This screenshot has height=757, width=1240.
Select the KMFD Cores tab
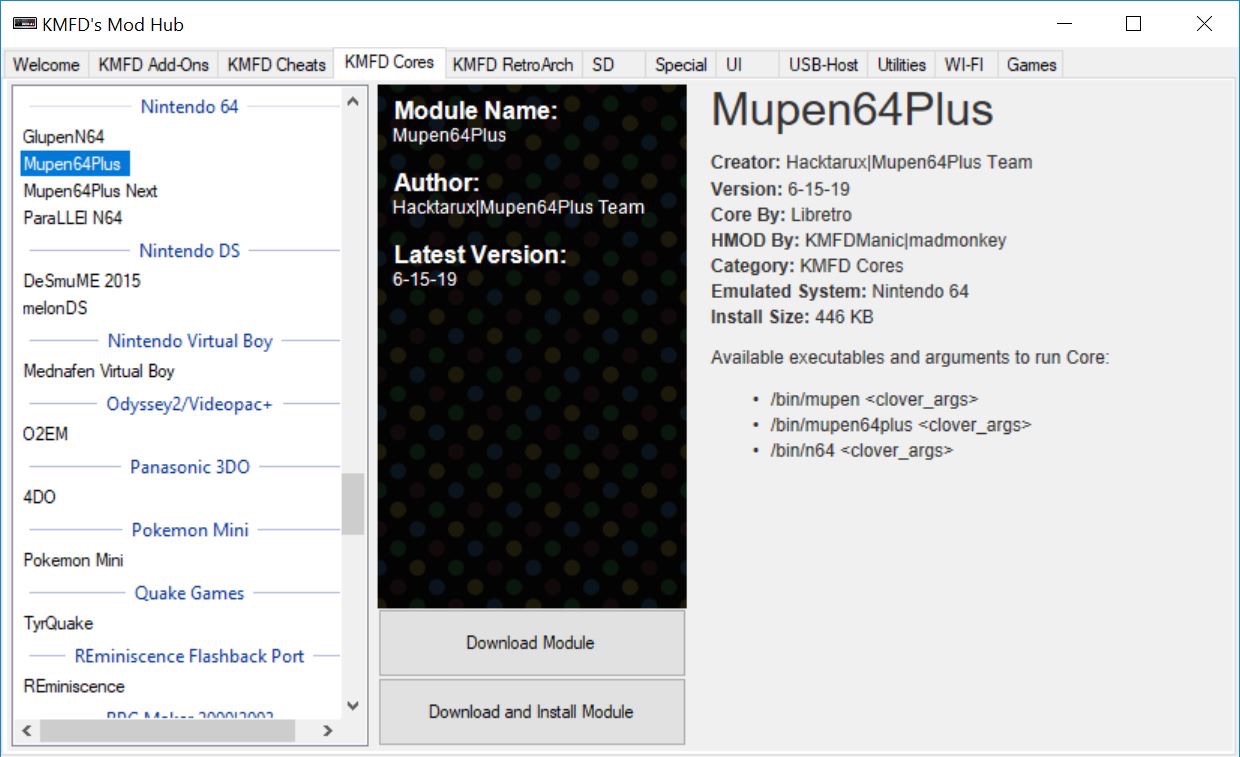click(x=389, y=62)
